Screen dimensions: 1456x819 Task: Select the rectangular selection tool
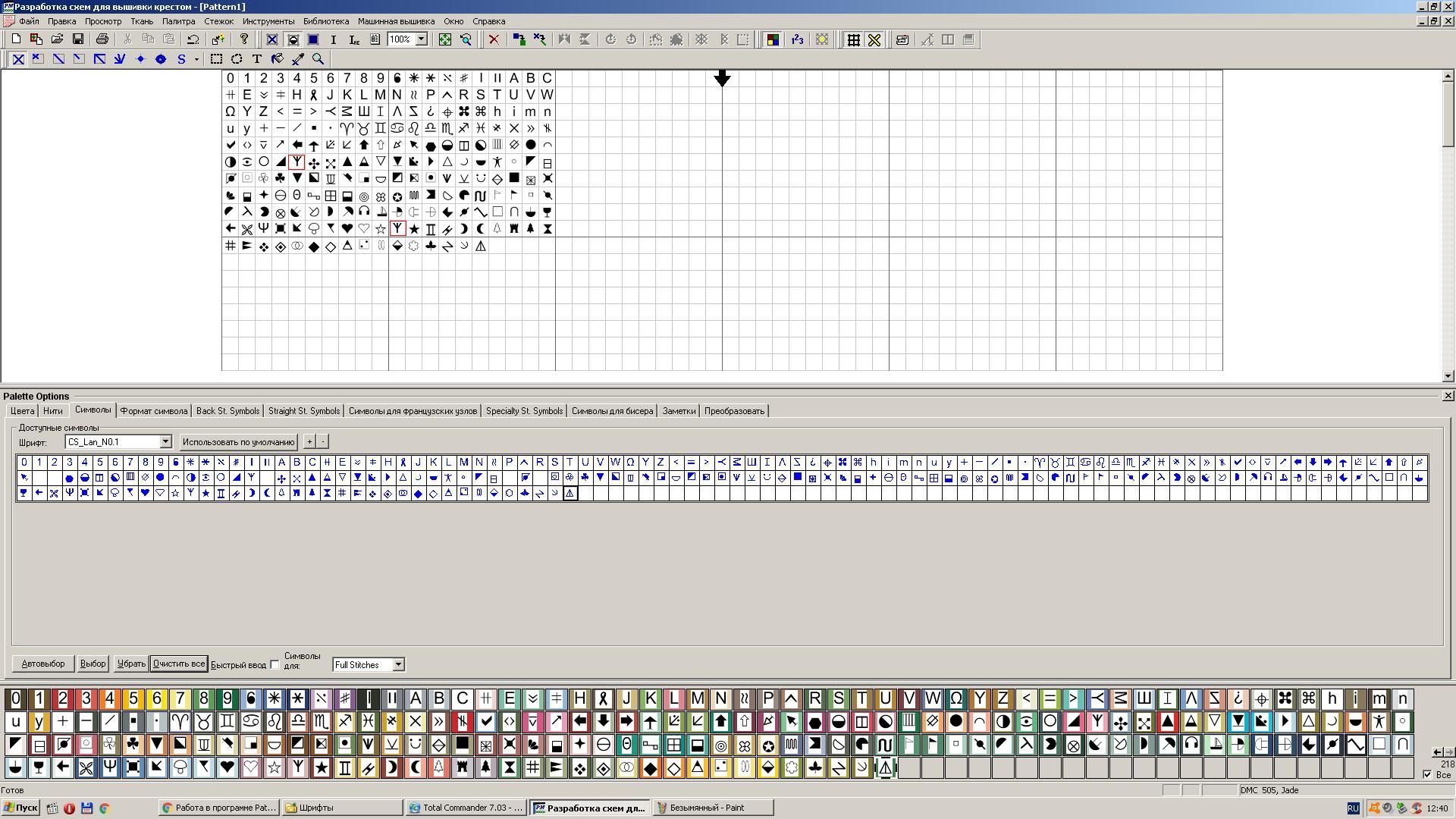(x=216, y=59)
